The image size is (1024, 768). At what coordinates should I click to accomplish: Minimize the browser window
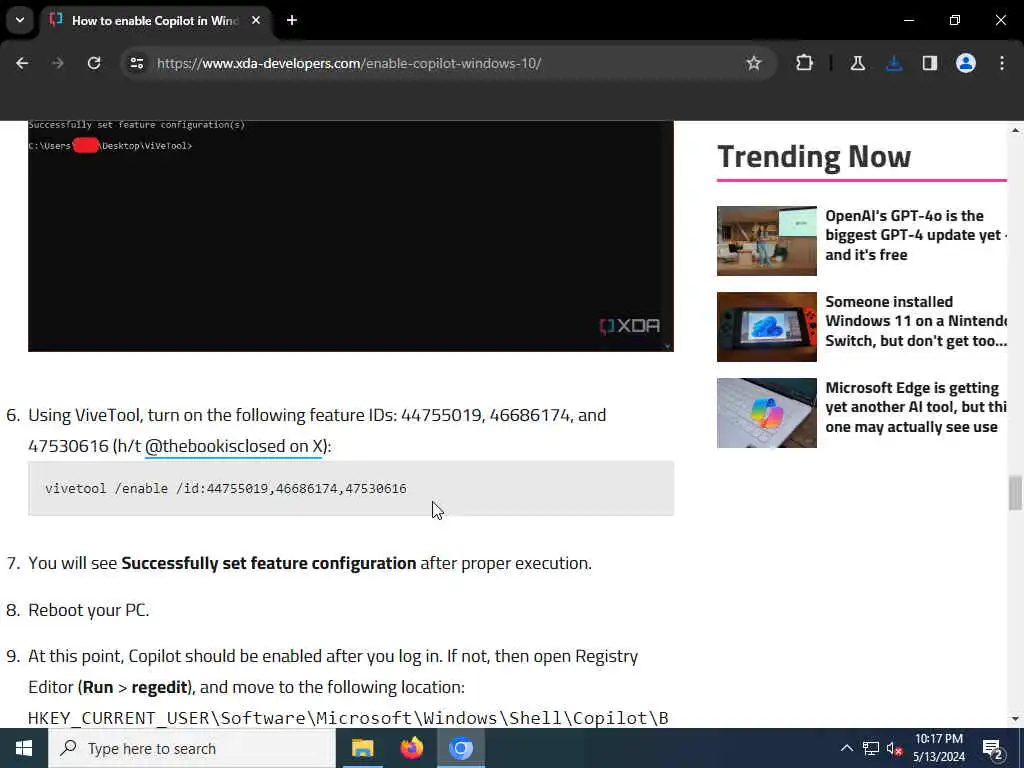coord(908,20)
